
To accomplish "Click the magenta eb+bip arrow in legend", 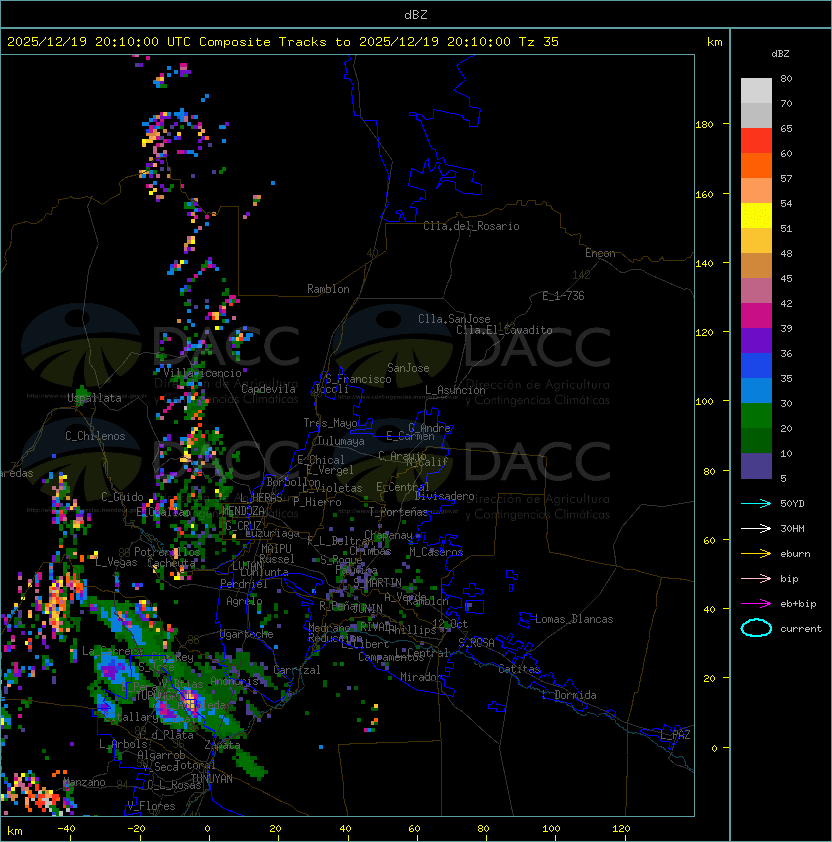I will click(756, 604).
